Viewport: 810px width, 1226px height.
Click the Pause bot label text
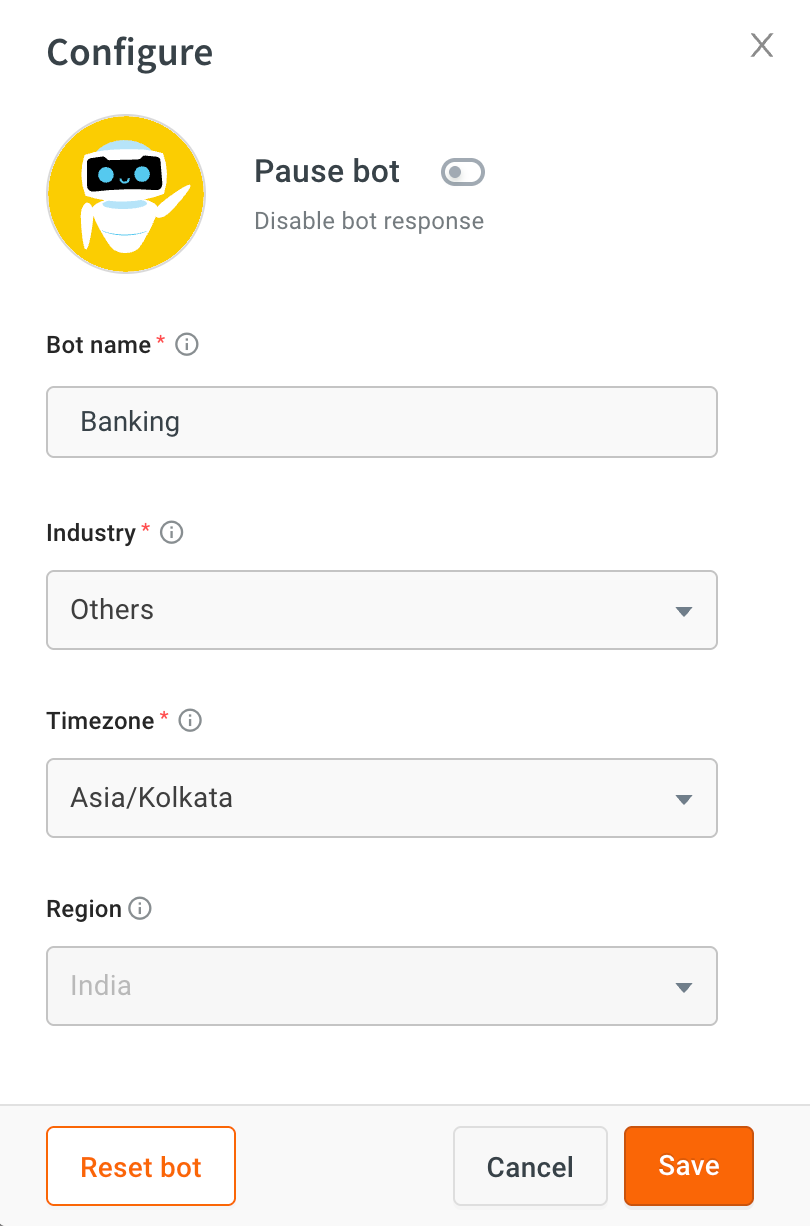[327, 172]
